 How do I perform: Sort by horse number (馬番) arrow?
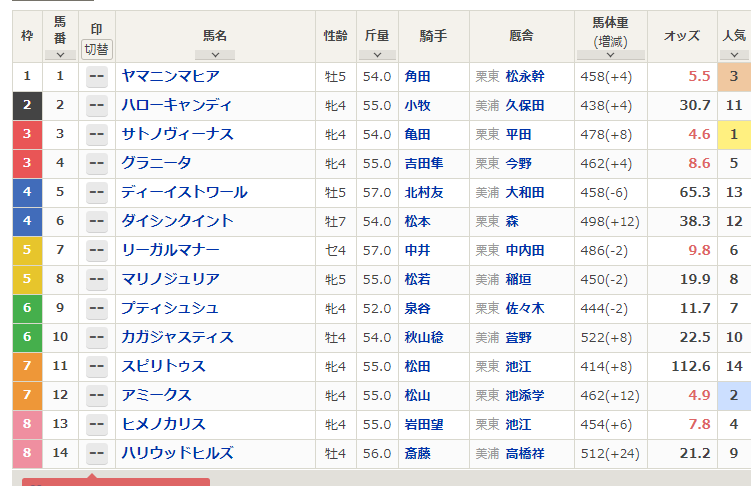coord(60,55)
